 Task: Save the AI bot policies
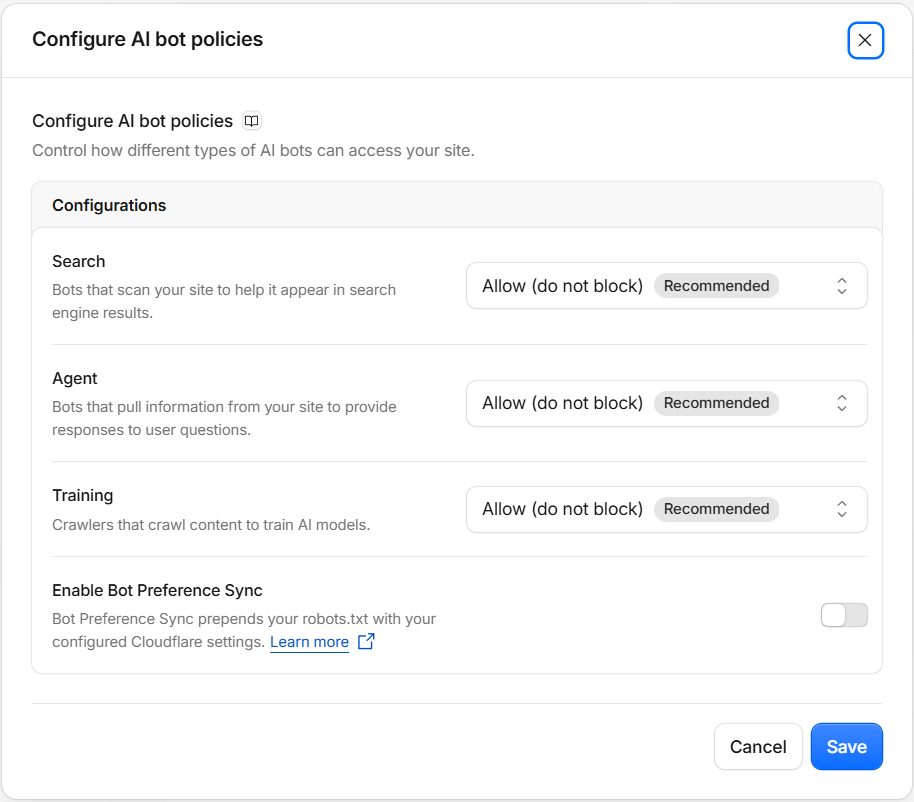coord(846,747)
